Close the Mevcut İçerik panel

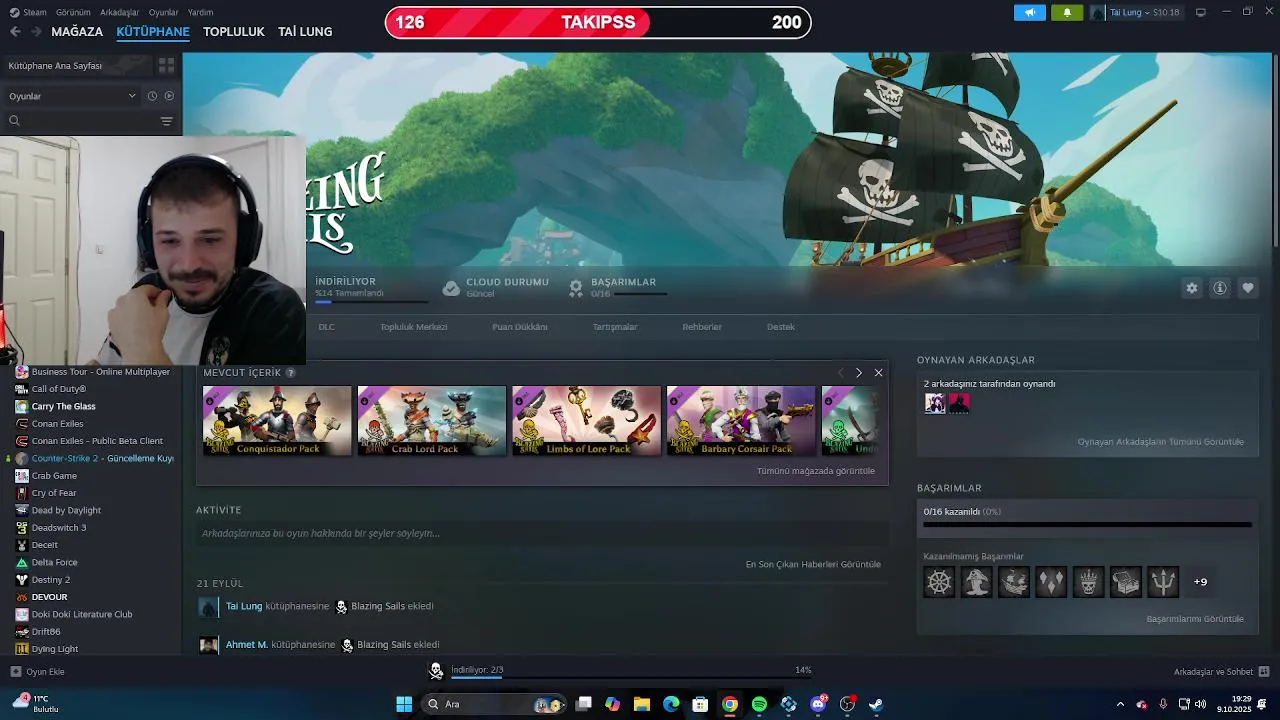[x=878, y=373]
